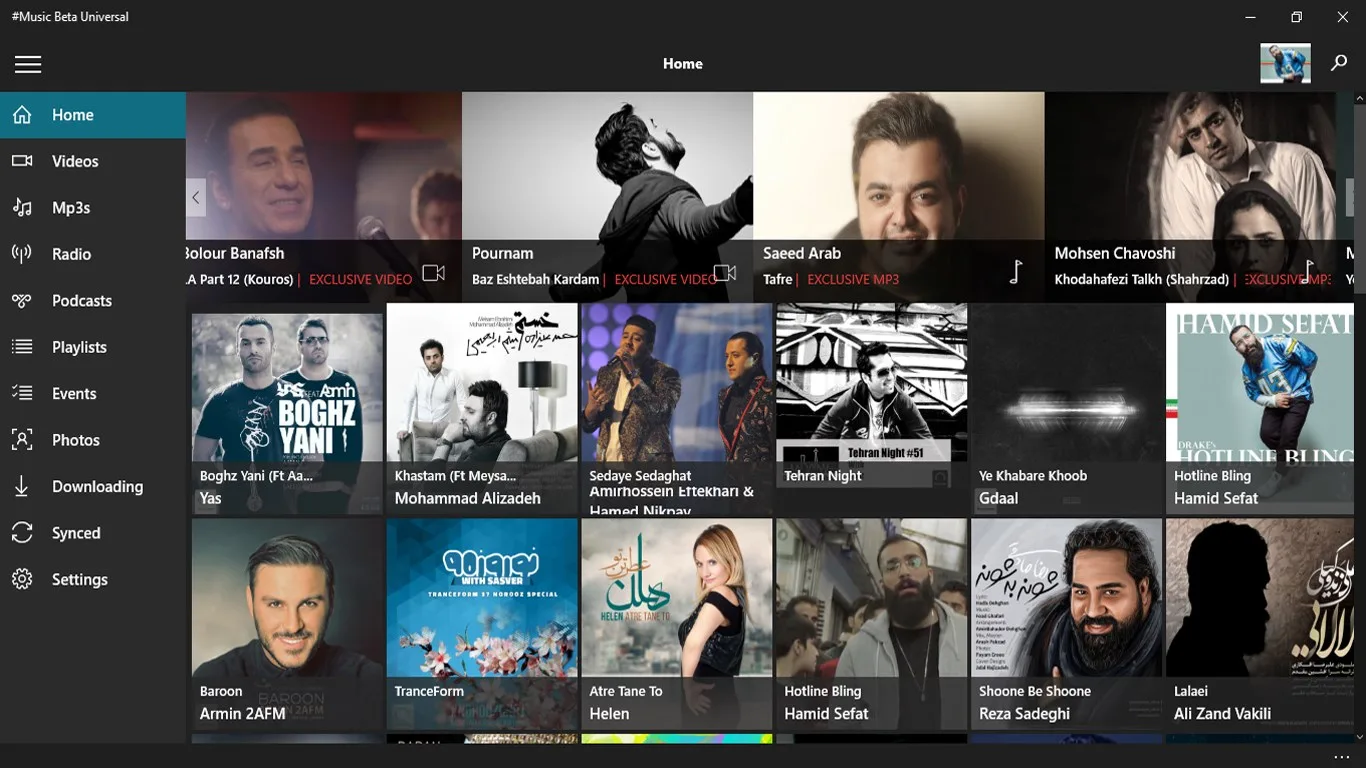This screenshot has height=768, width=1366.
Task: Open the more options ellipsis
Action: 1342,757
